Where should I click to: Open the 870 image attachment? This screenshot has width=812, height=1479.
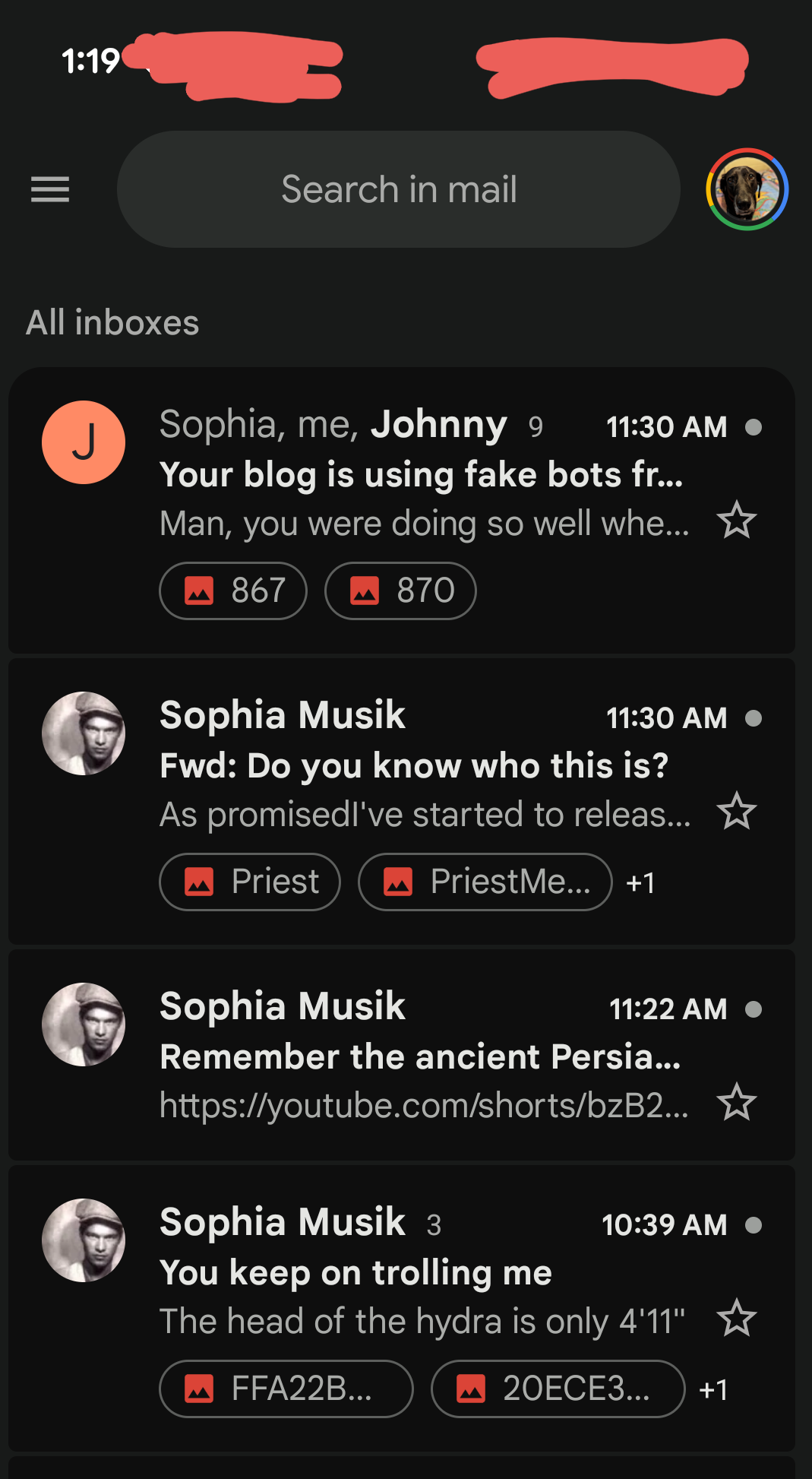click(400, 591)
